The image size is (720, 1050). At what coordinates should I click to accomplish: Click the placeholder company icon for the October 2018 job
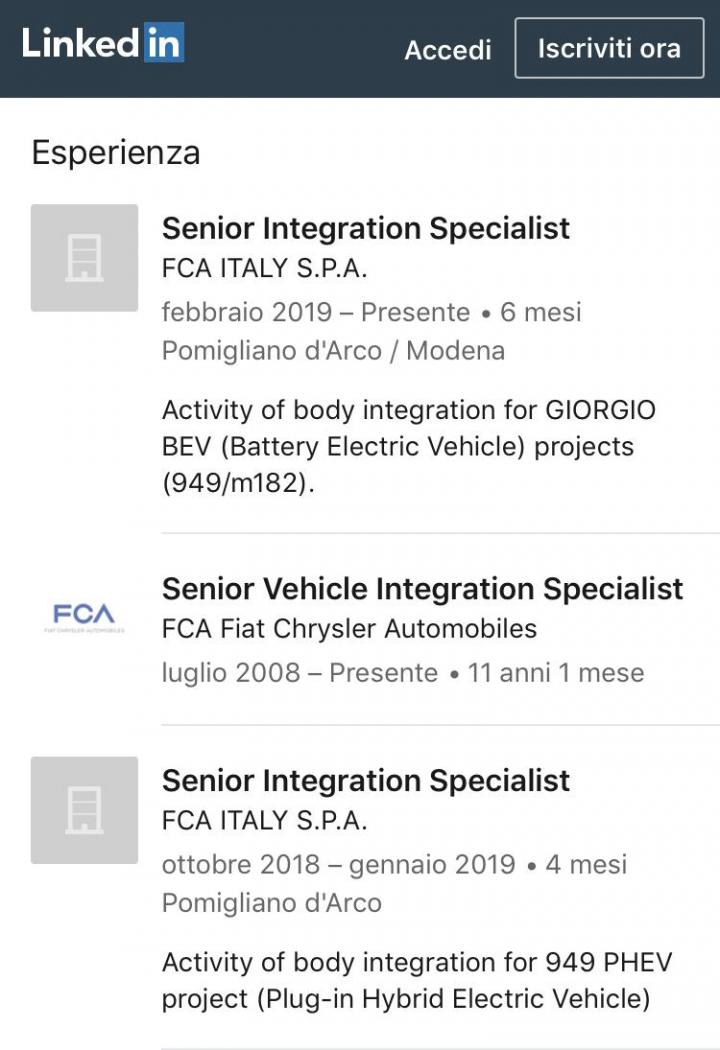84,810
